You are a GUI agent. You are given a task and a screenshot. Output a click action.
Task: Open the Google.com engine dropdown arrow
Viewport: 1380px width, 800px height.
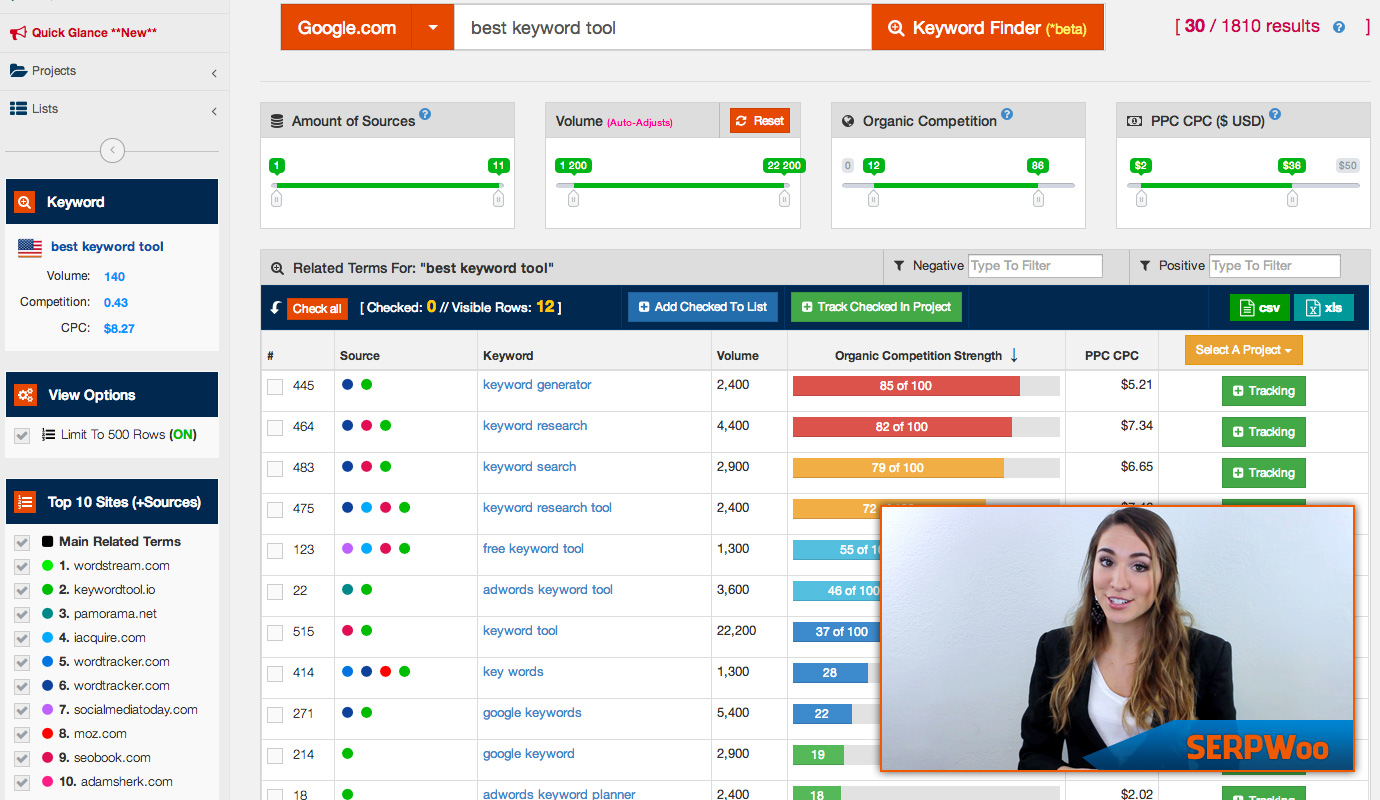click(x=433, y=28)
